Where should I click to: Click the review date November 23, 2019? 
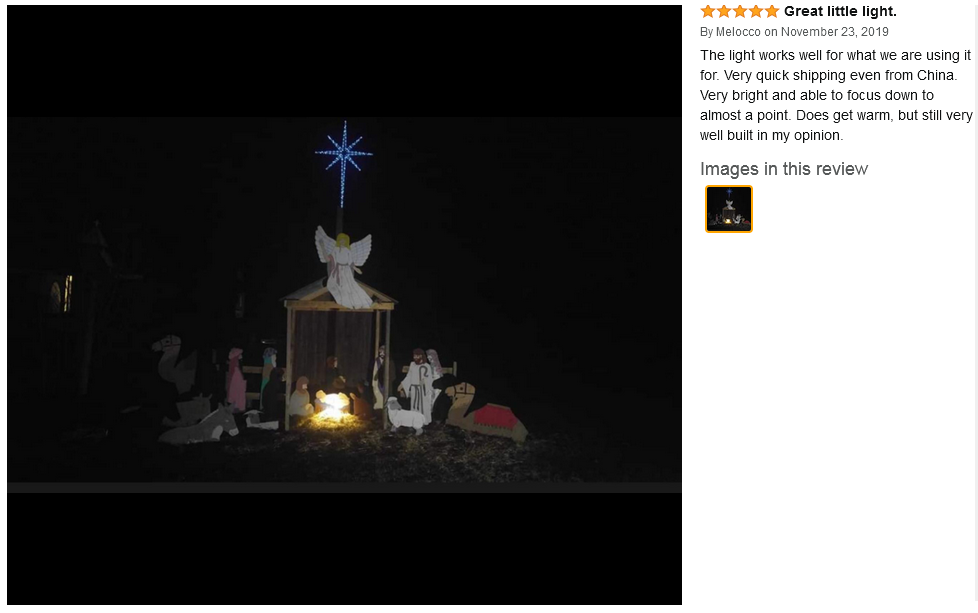coord(835,32)
